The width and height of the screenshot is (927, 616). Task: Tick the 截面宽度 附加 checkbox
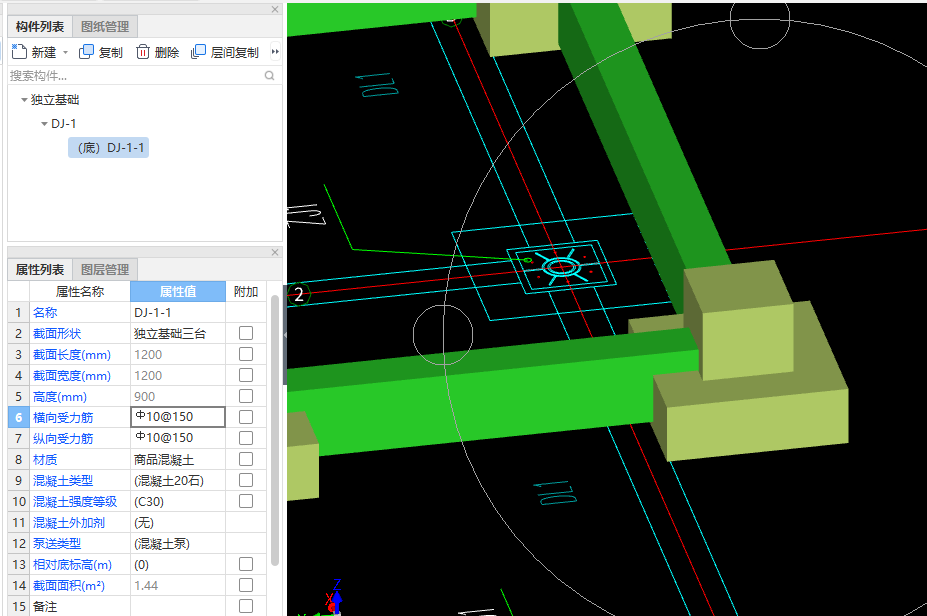246,375
